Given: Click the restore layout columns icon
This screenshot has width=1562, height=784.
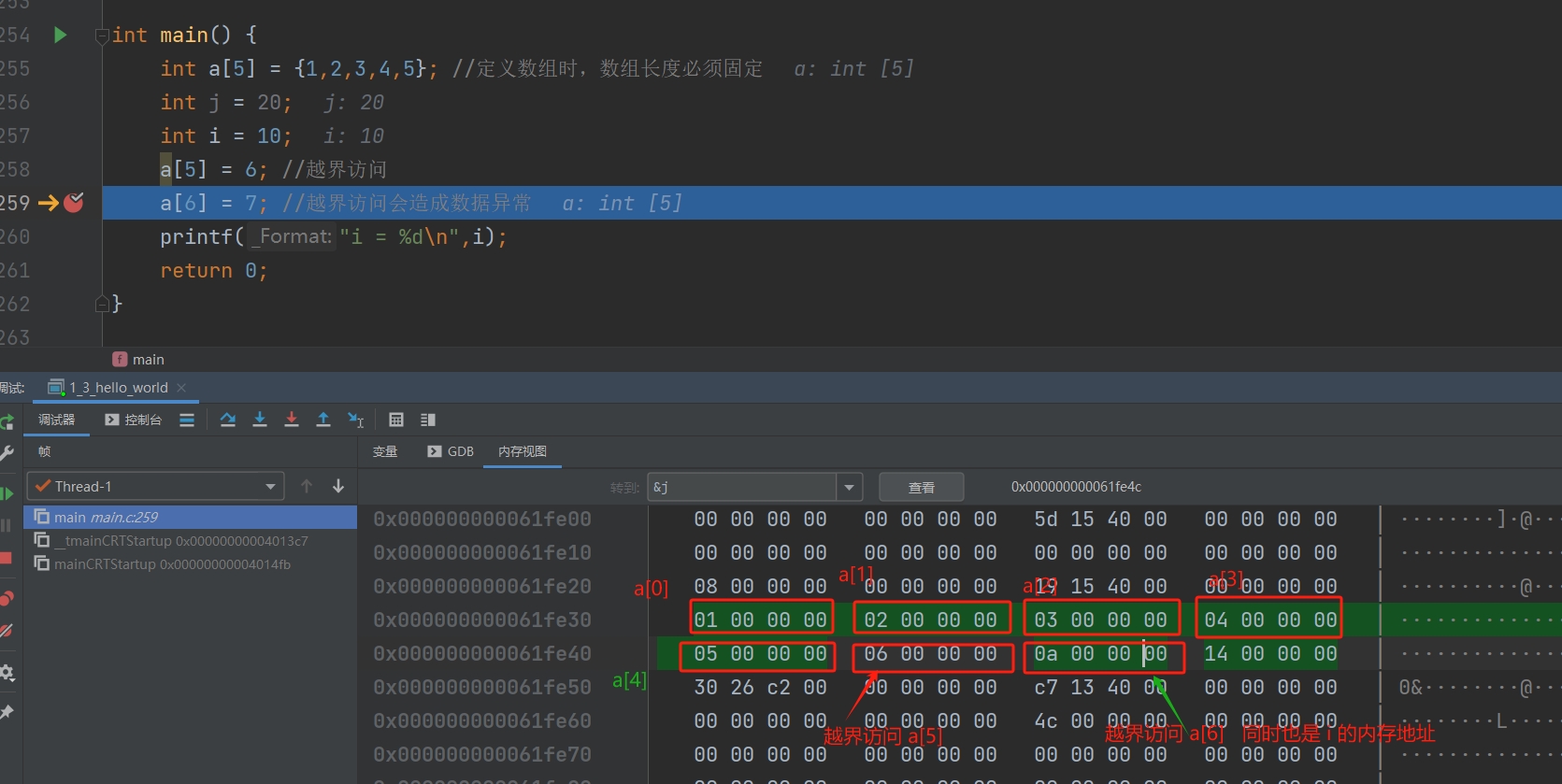Looking at the screenshot, I should pyautogui.click(x=428, y=420).
